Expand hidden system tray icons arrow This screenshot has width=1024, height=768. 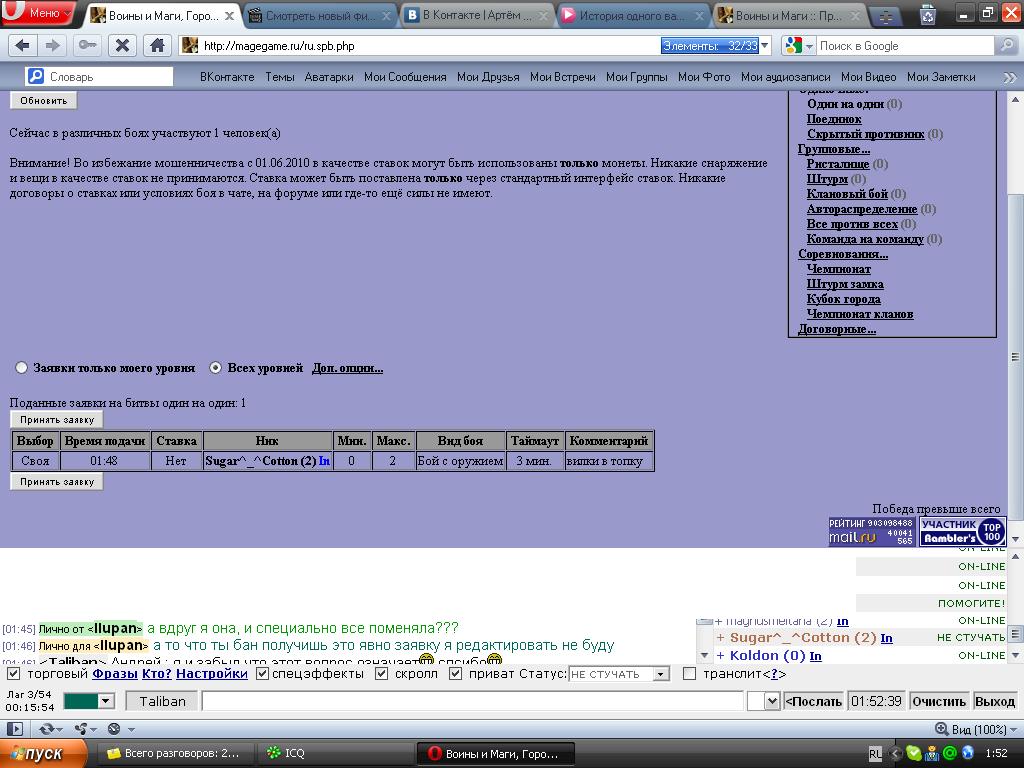[x=895, y=754]
